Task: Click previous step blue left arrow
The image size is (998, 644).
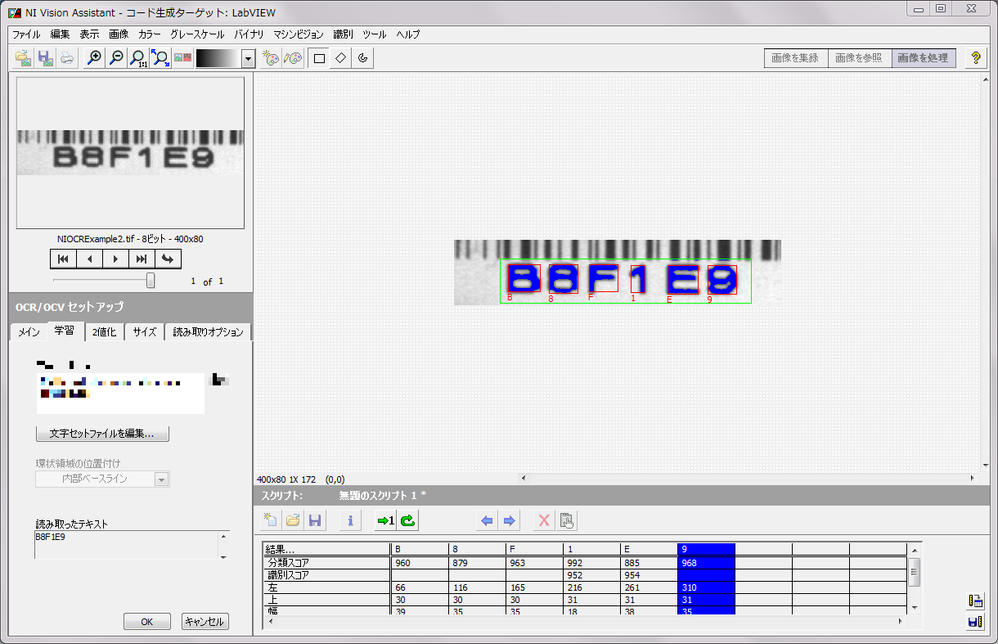Action: point(487,521)
